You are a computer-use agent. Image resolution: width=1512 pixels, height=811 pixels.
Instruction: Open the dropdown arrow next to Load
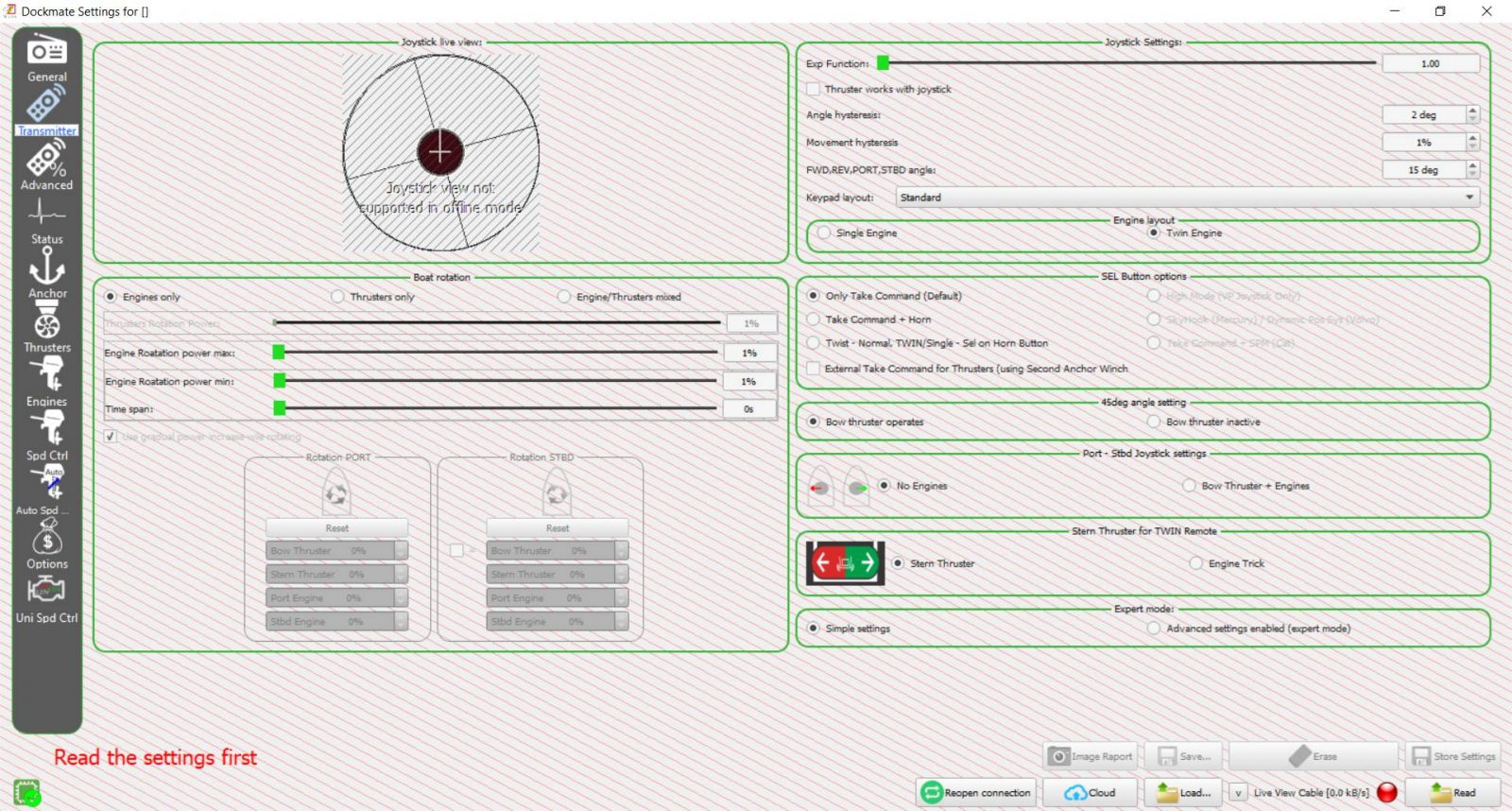(1238, 793)
